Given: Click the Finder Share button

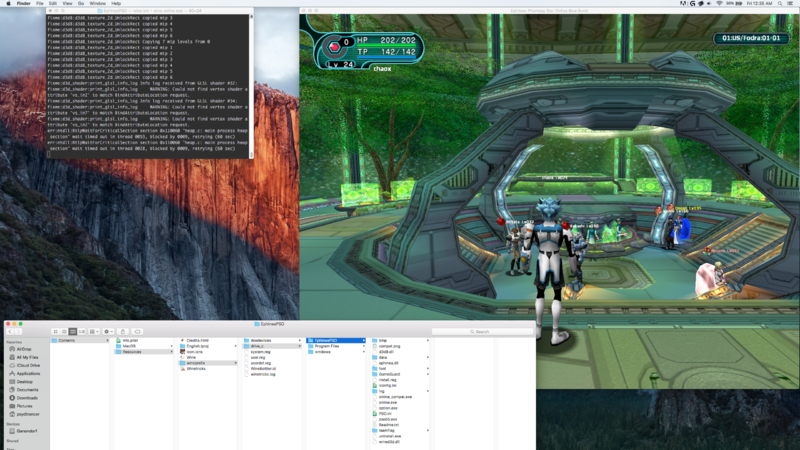Looking at the screenshot, I should 122,332.
